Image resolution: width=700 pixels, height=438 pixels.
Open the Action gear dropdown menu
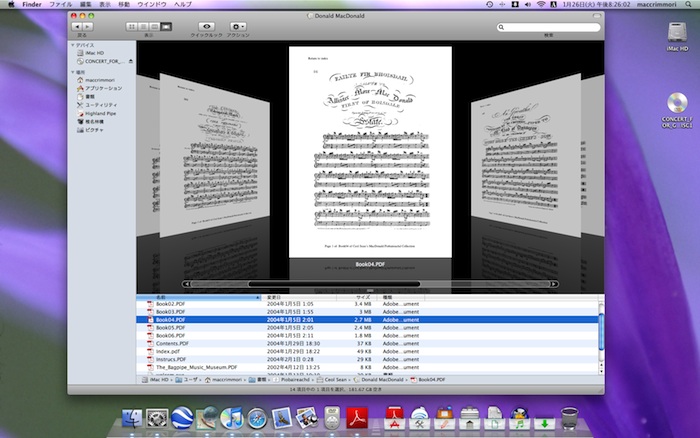[238, 27]
